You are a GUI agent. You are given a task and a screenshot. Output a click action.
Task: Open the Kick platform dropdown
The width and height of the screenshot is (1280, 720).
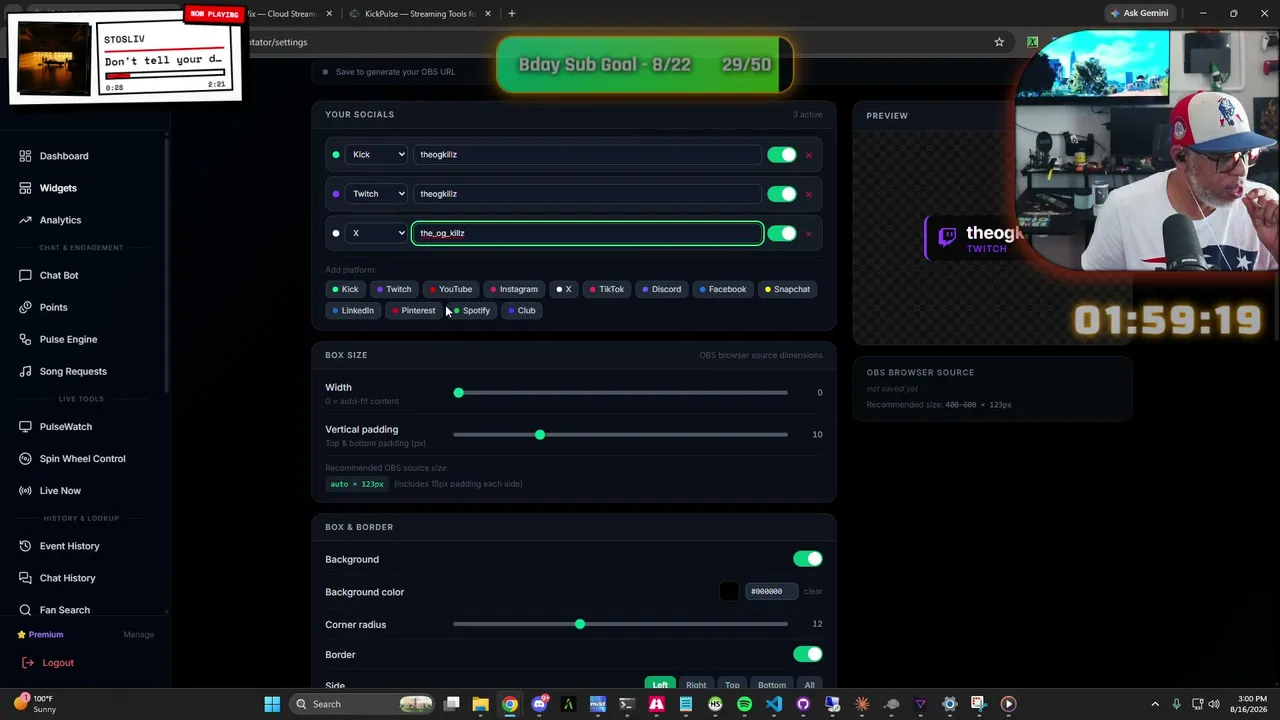point(377,155)
